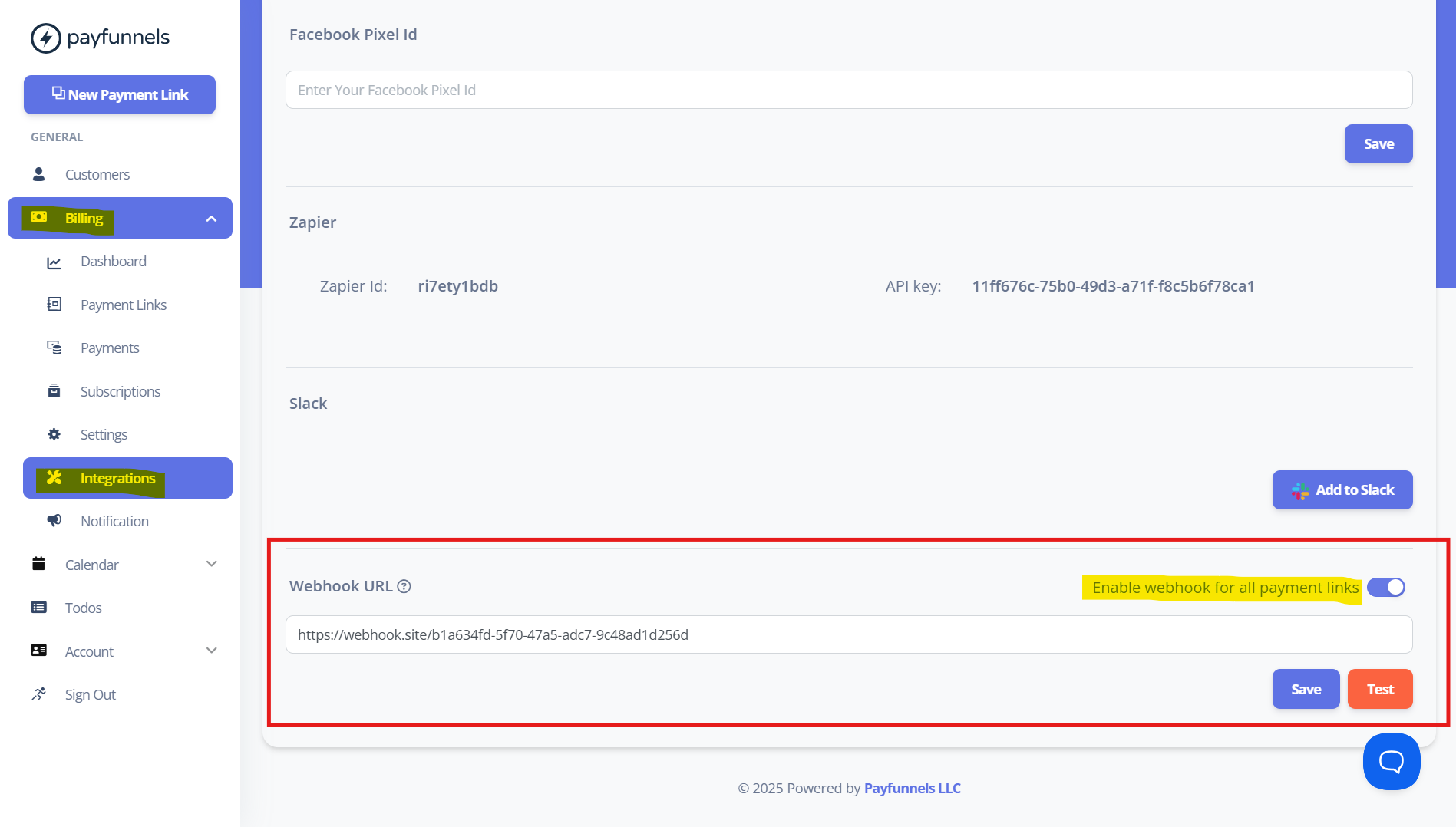The height and width of the screenshot is (827, 1456).
Task: Click the Slack section heading
Action: 308,404
